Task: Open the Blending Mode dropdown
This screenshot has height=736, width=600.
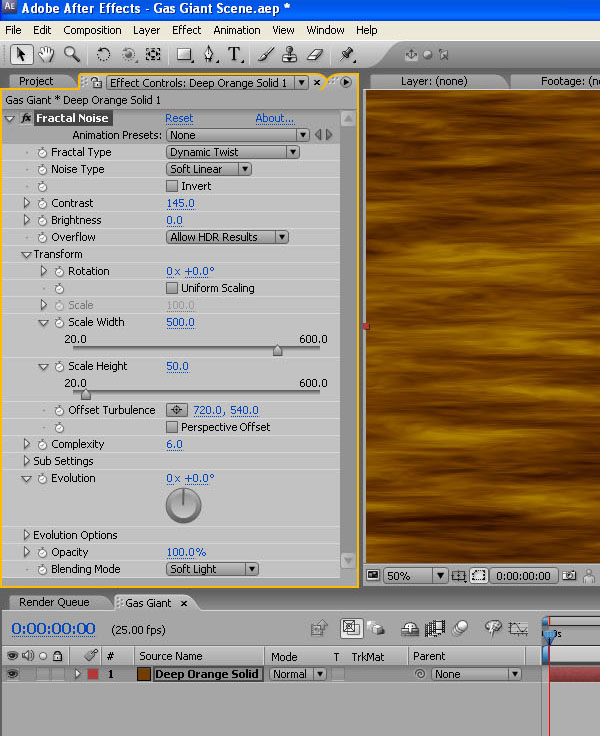Action: tap(212, 569)
